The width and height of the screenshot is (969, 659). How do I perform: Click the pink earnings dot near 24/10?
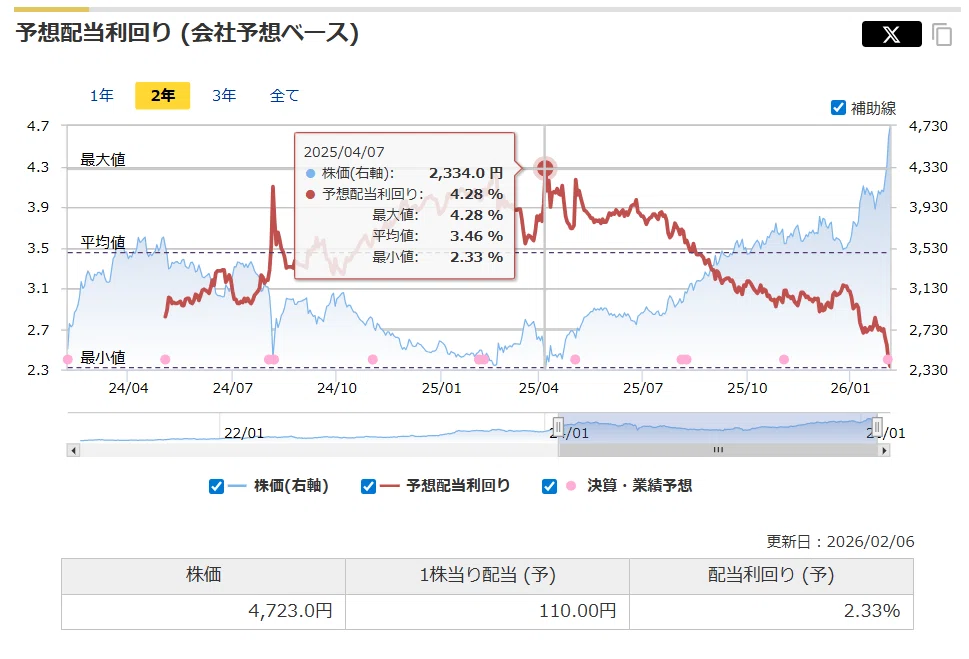[x=373, y=359]
